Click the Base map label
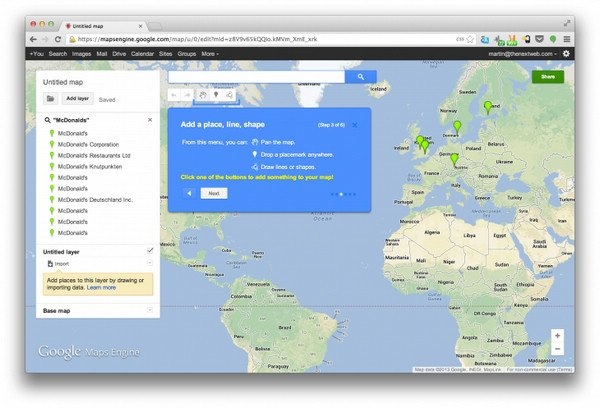 pyautogui.click(x=57, y=311)
